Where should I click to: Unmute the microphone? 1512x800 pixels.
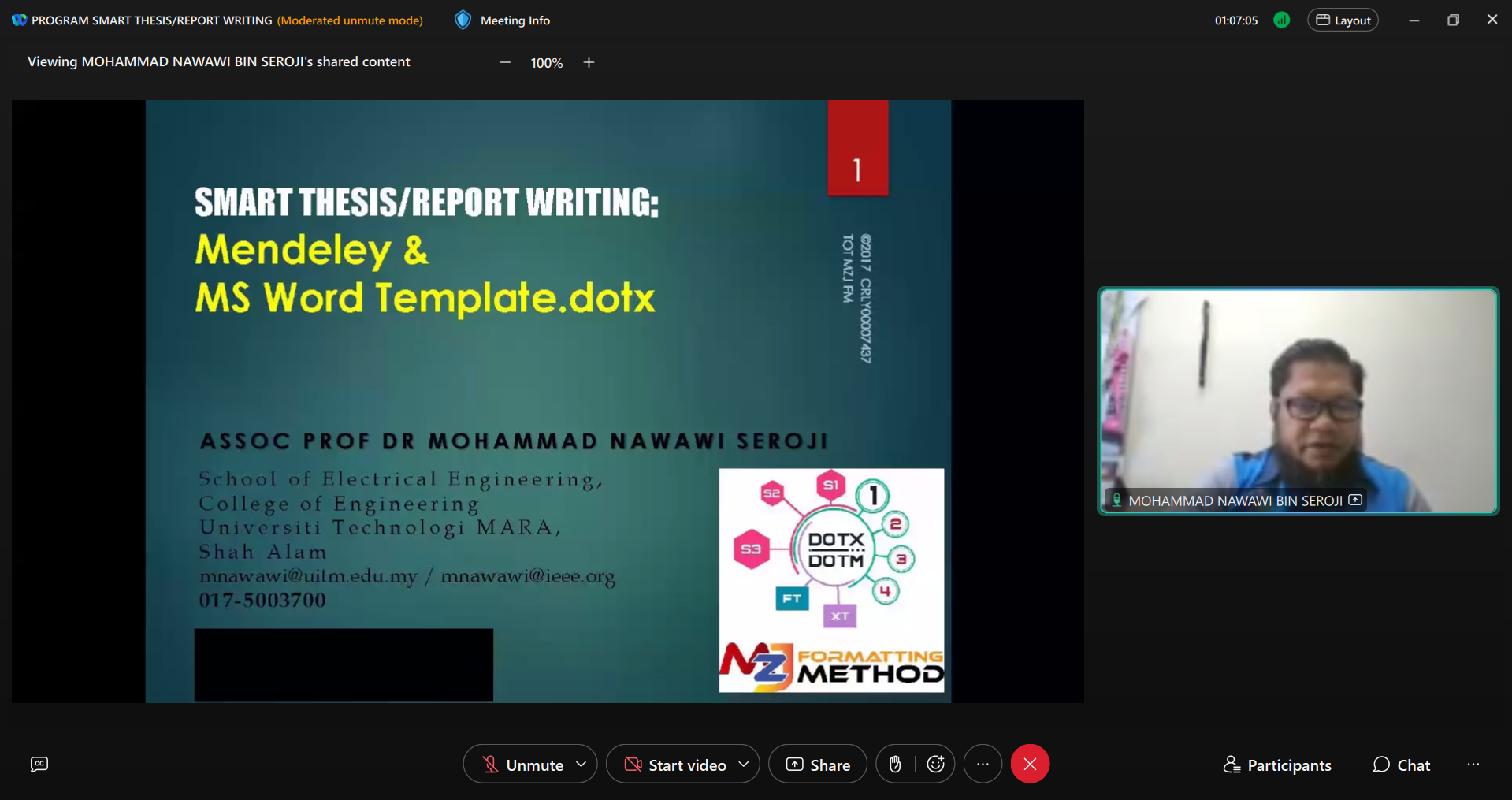click(525, 765)
